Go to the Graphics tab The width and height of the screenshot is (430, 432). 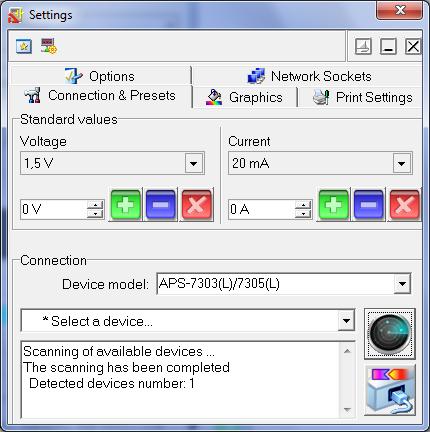coord(244,97)
